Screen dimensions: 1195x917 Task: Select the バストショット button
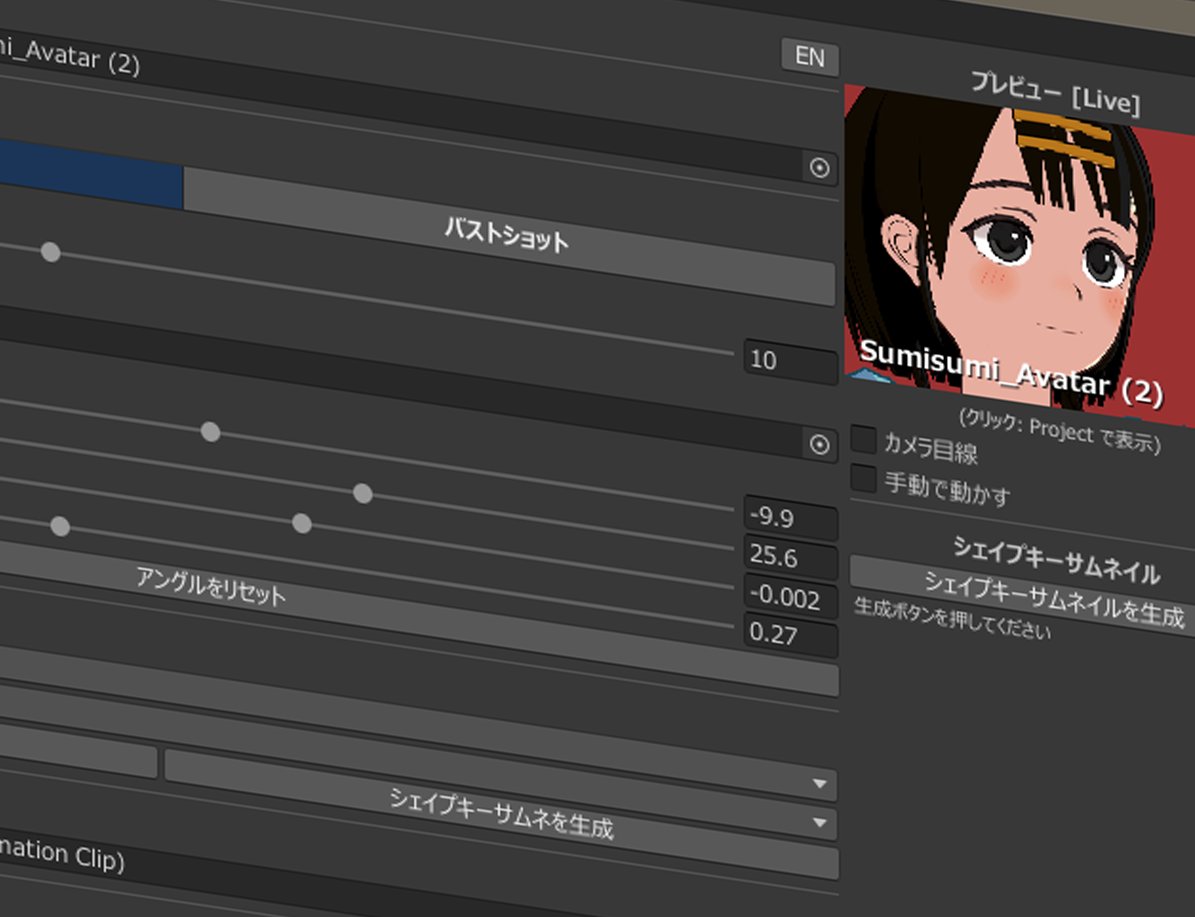(x=508, y=236)
